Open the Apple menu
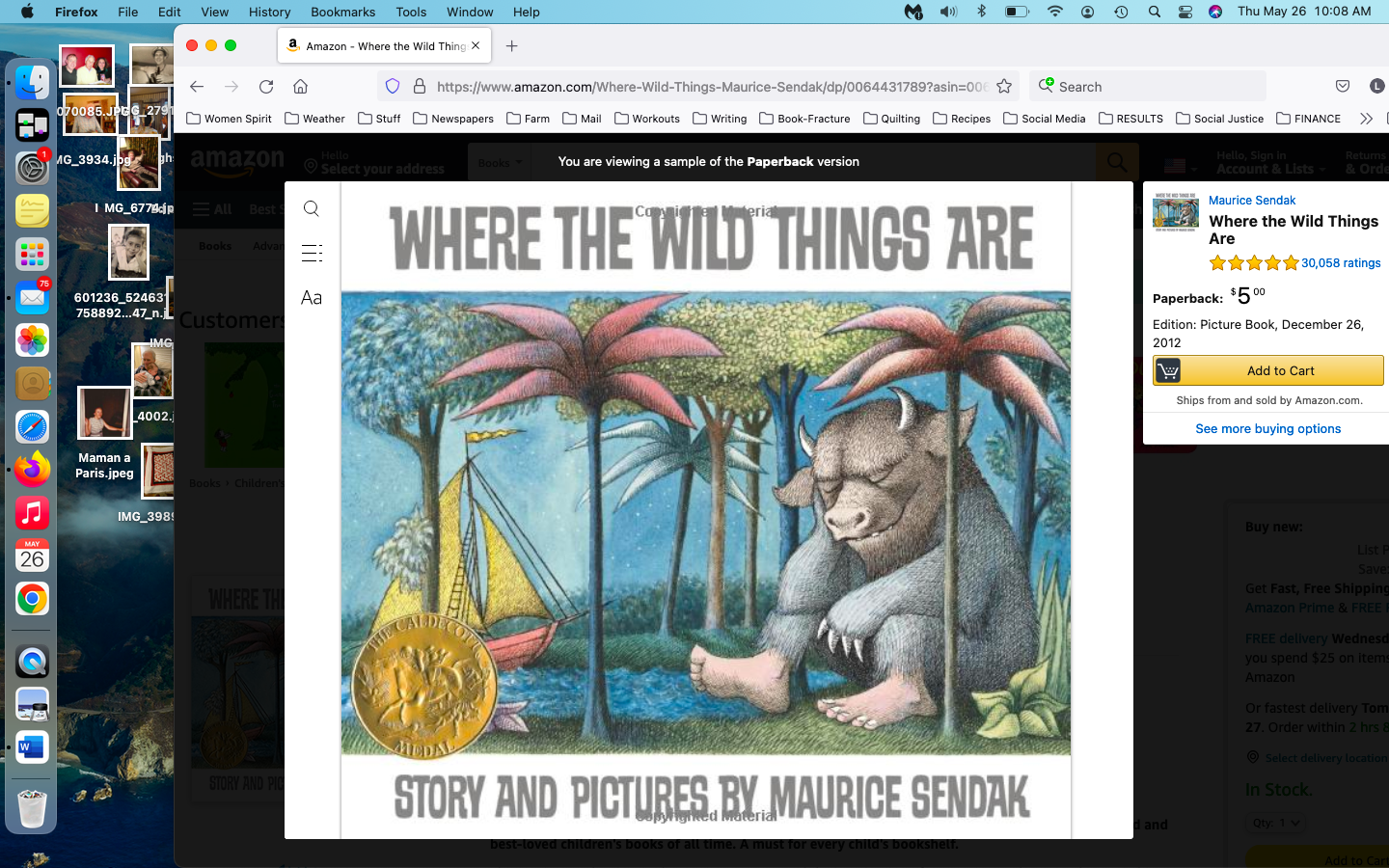The height and width of the screenshot is (868, 1389). coord(27,12)
